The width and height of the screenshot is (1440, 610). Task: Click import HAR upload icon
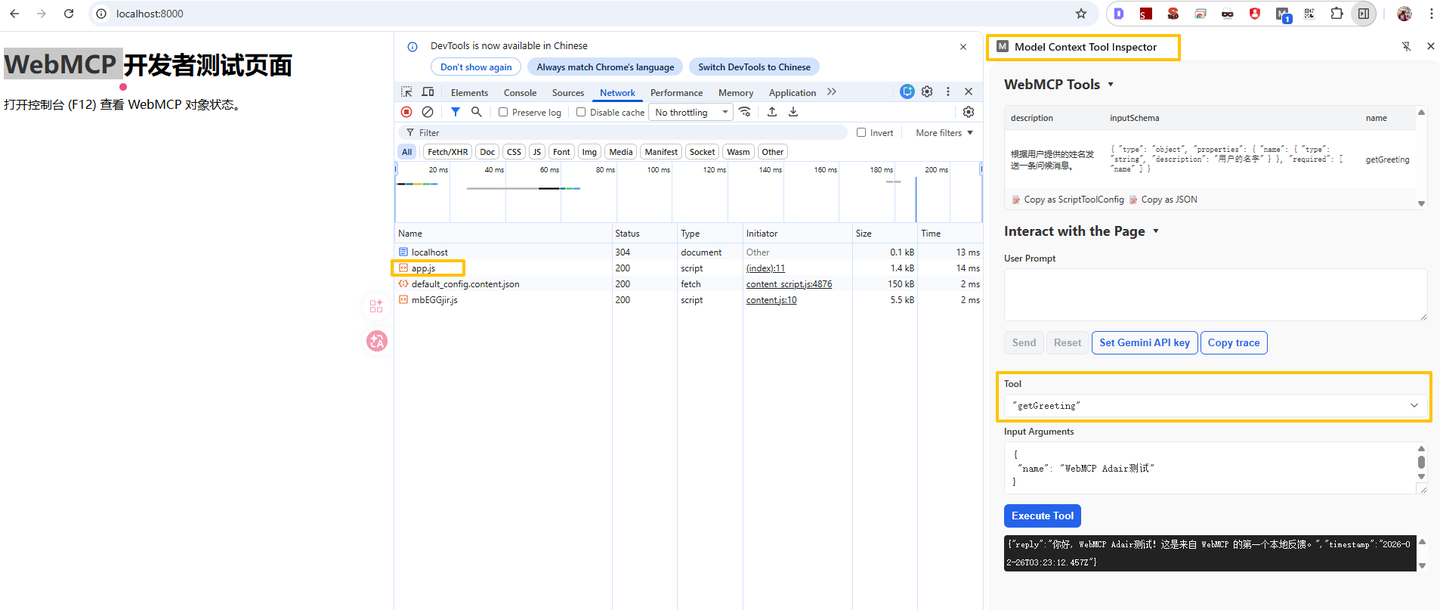click(x=772, y=112)
